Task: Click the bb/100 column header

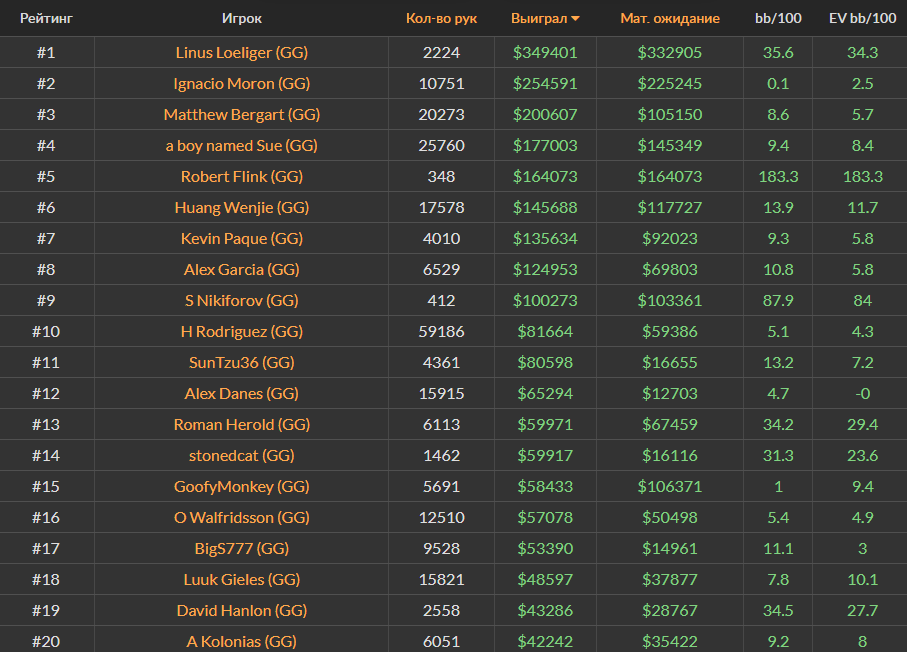Action: coord(777,18)
